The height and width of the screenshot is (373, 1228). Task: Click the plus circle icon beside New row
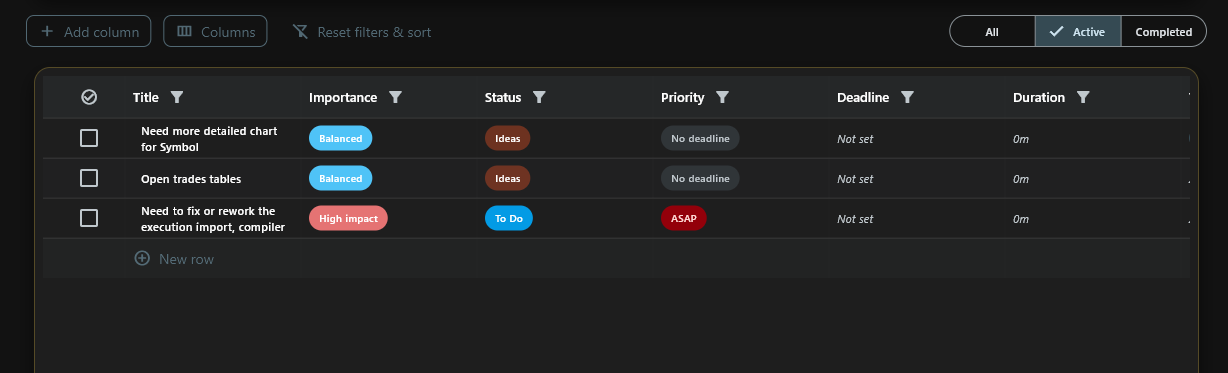(x=142, y=258)
